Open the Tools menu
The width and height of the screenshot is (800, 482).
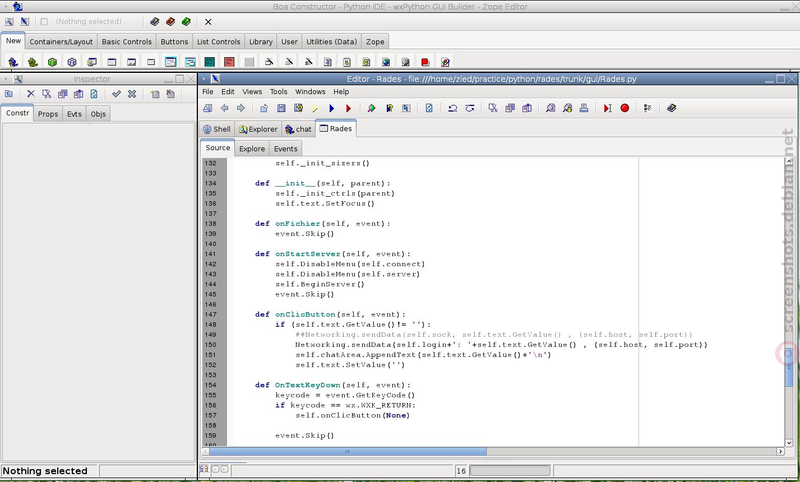click(x=279, y=92)
